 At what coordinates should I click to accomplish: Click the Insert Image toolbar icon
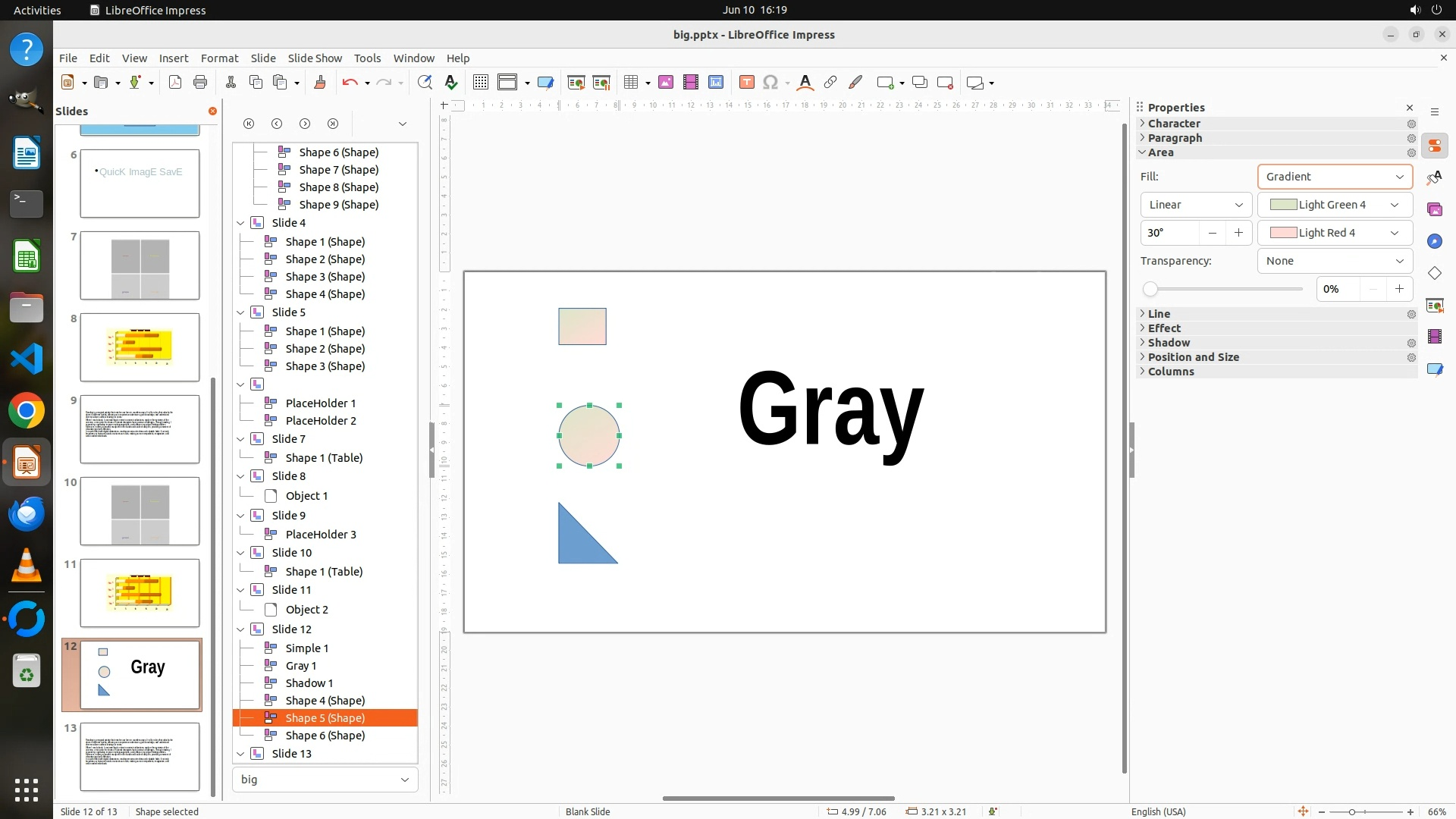[x=666, y=83]
